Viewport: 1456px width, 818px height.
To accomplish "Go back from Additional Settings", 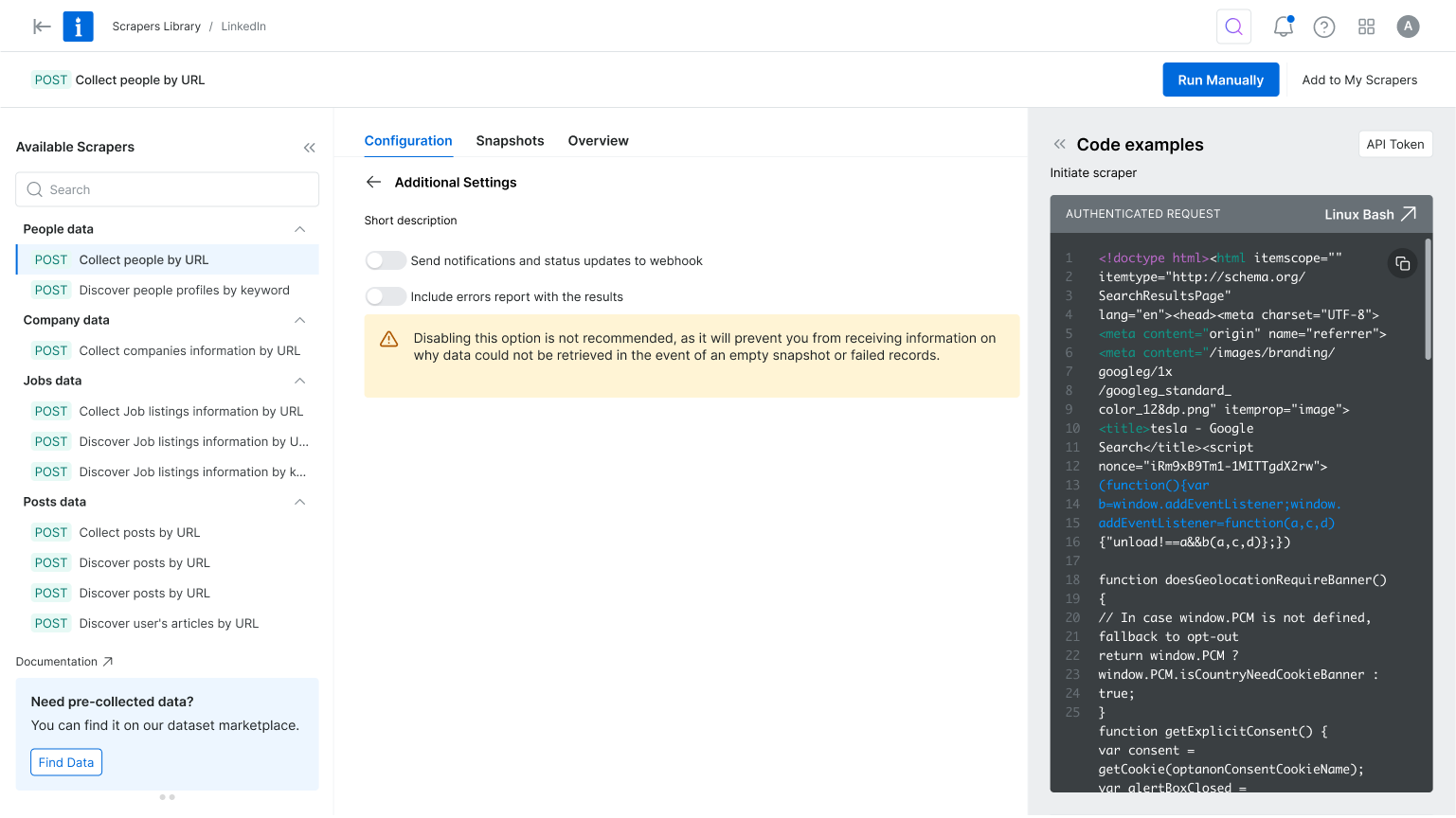I will (x=374, y=182).
